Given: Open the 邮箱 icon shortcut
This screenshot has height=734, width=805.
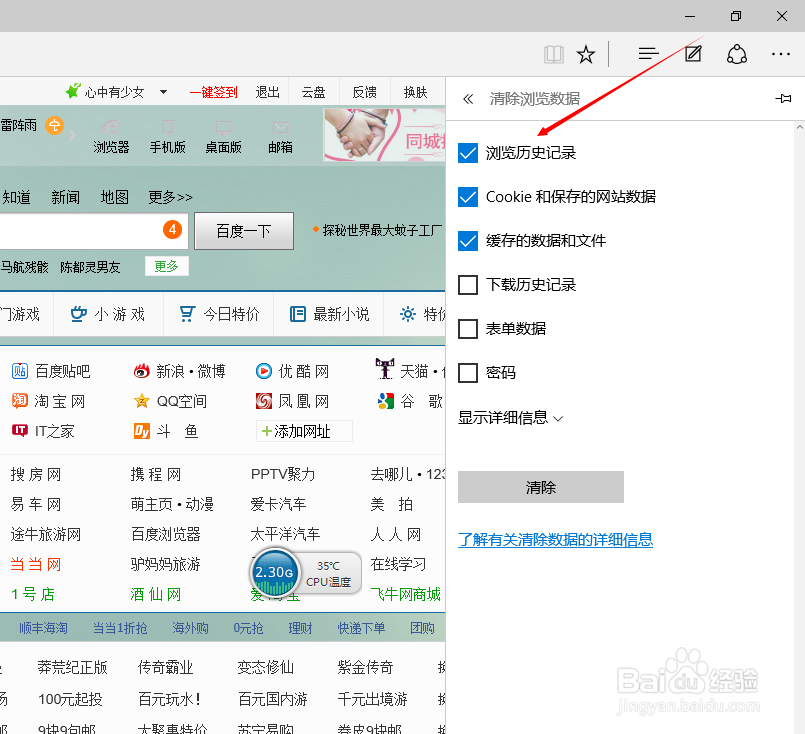Looking at the screenshot, I should tap(280, 137).
